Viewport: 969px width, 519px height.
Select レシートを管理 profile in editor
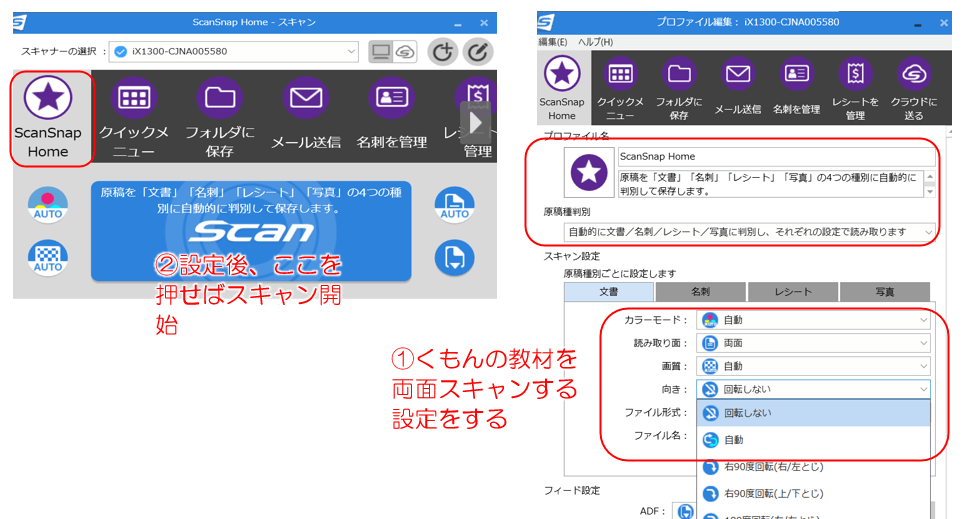click(855, 88)
